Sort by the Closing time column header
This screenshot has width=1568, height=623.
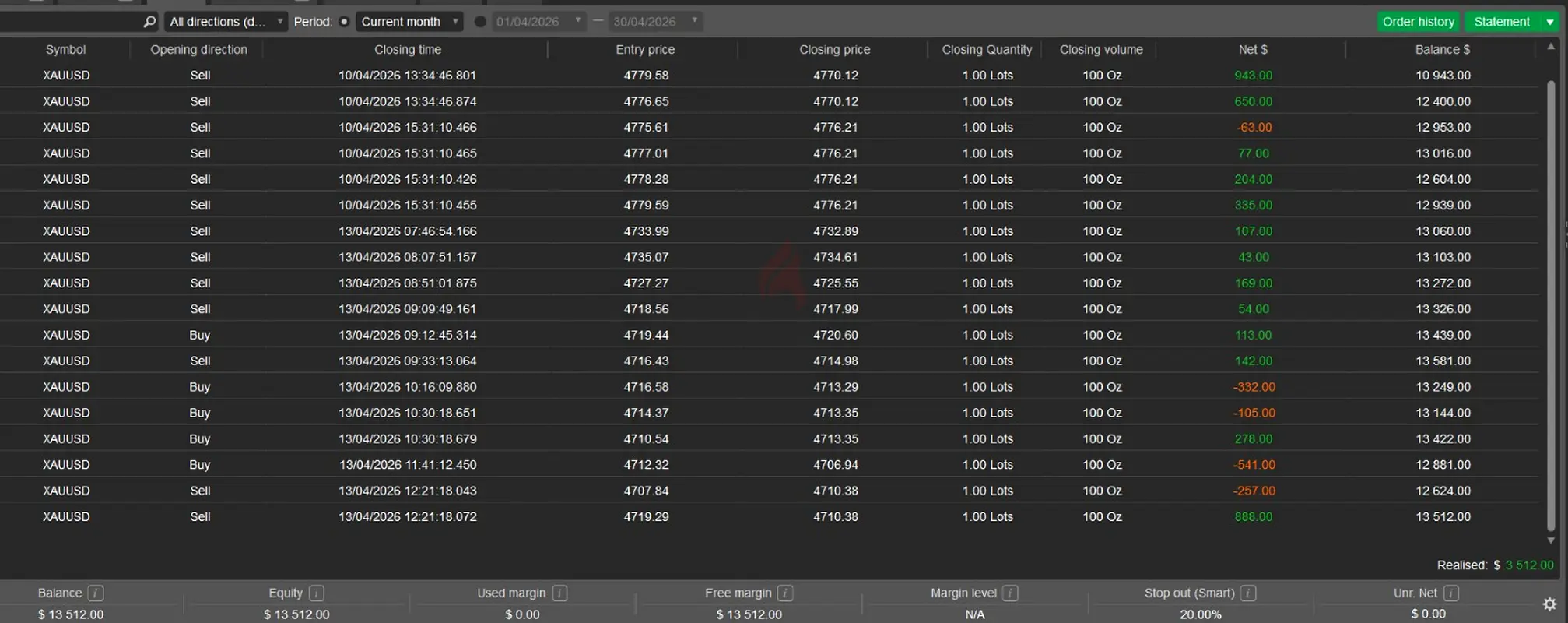click(407, 50)
